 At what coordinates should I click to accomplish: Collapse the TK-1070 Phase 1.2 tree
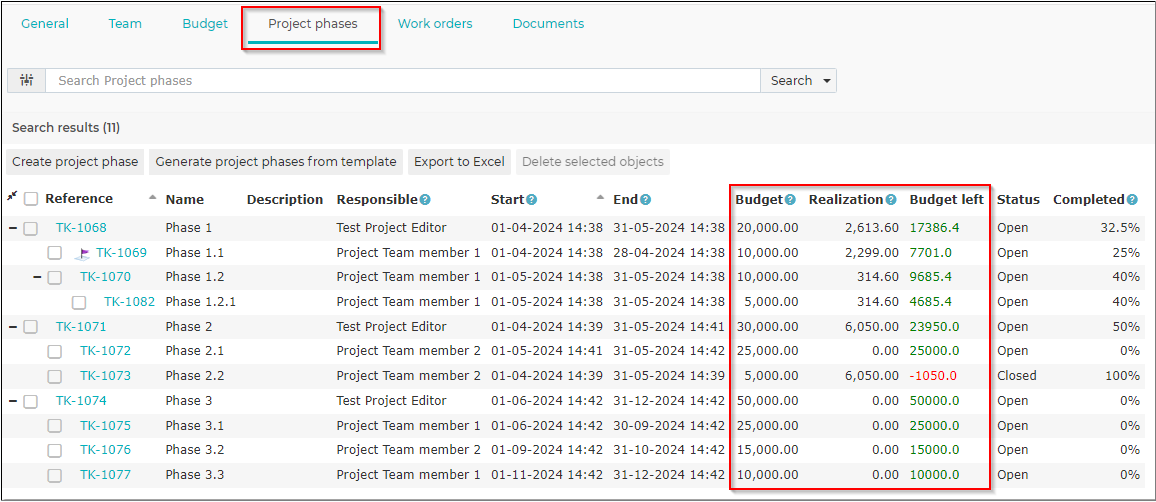[x=38, y=277]
